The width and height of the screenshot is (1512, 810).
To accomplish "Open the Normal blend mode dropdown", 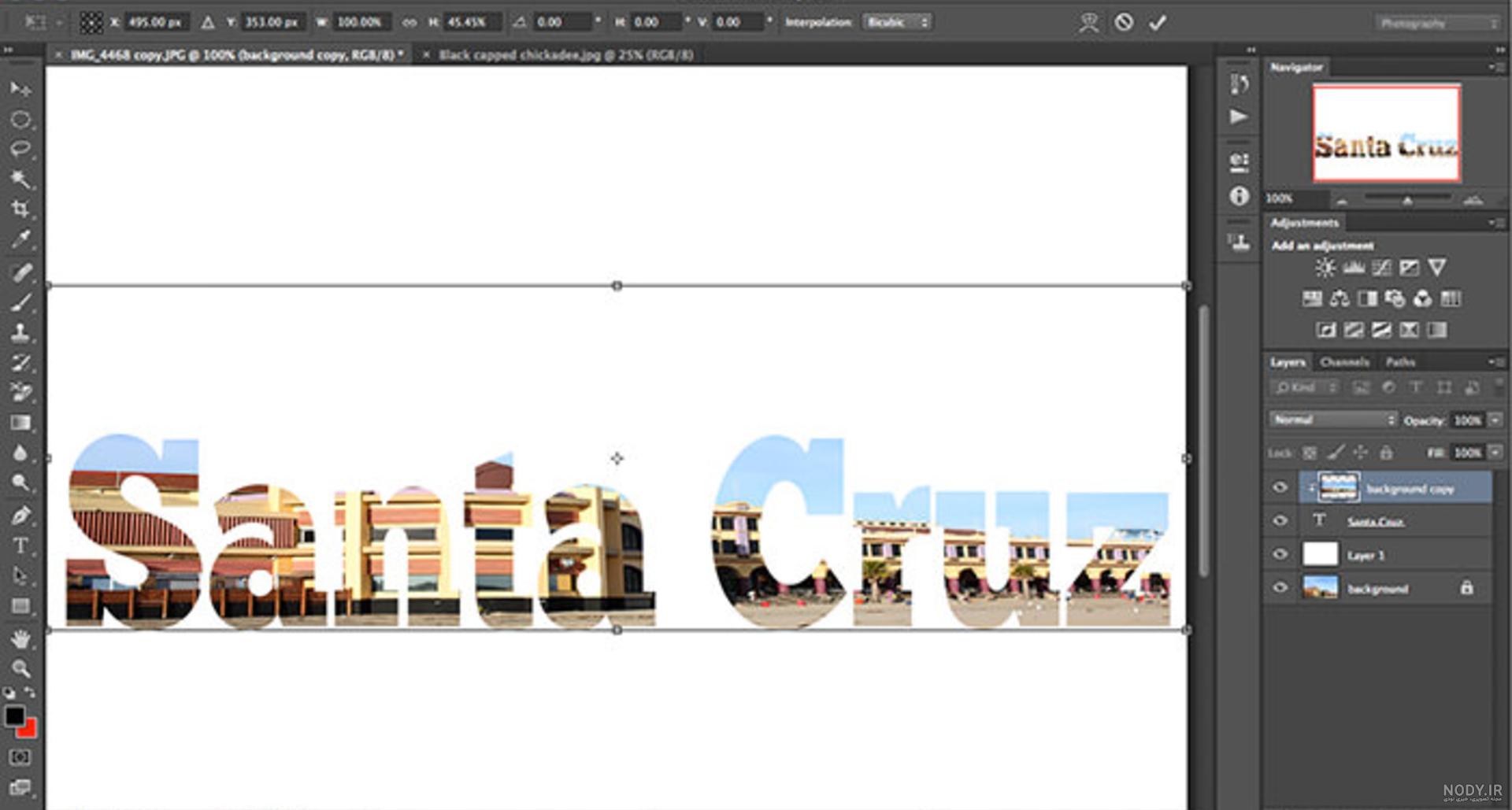I will [1332, 420].
